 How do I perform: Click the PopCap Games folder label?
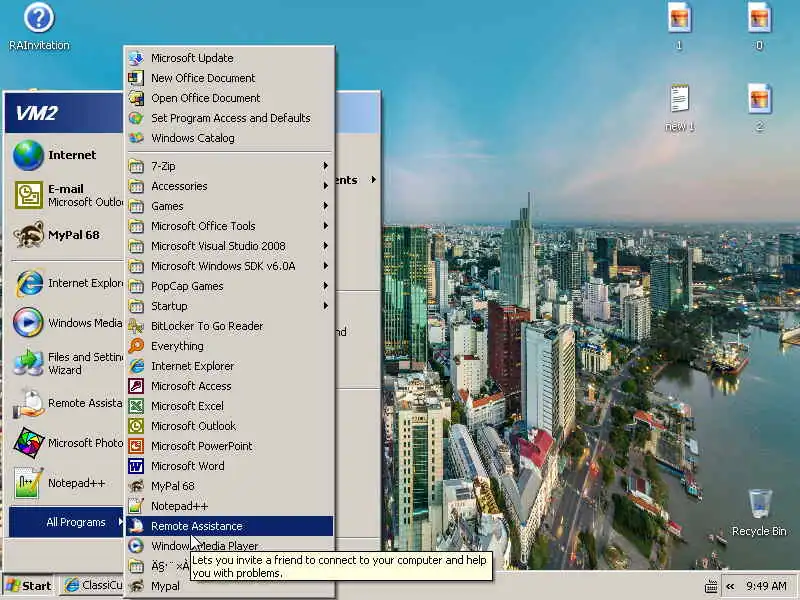coord(187,286)
